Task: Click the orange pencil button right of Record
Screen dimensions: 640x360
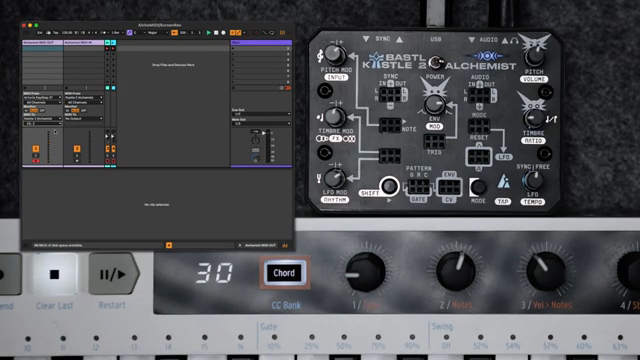Action: click(x=238, y=33)
